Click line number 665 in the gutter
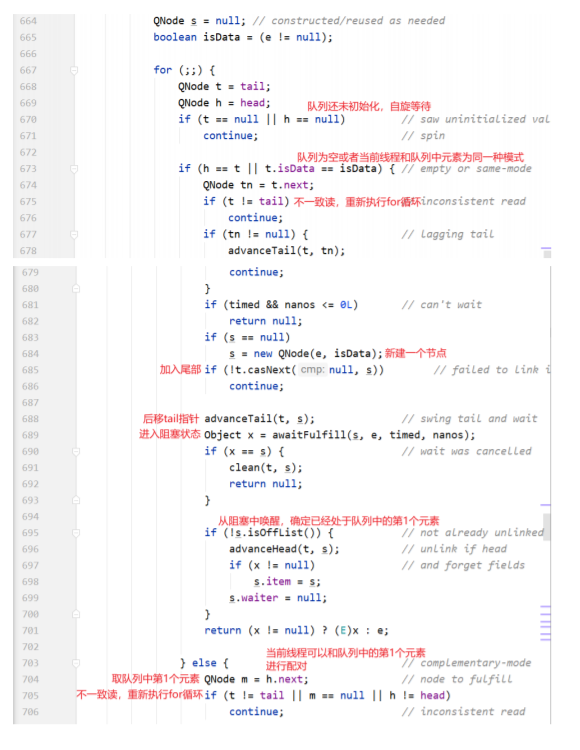 point(28,37)
